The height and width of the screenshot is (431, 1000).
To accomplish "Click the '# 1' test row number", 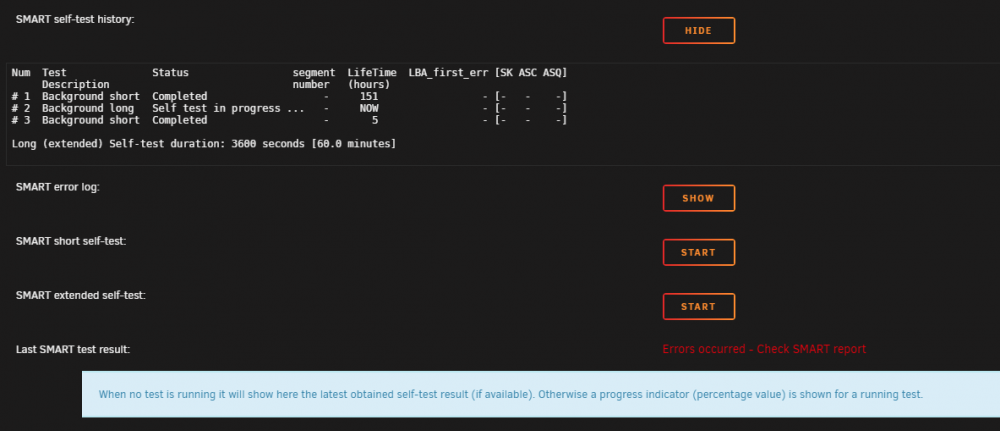I will (x=20, y=96).
